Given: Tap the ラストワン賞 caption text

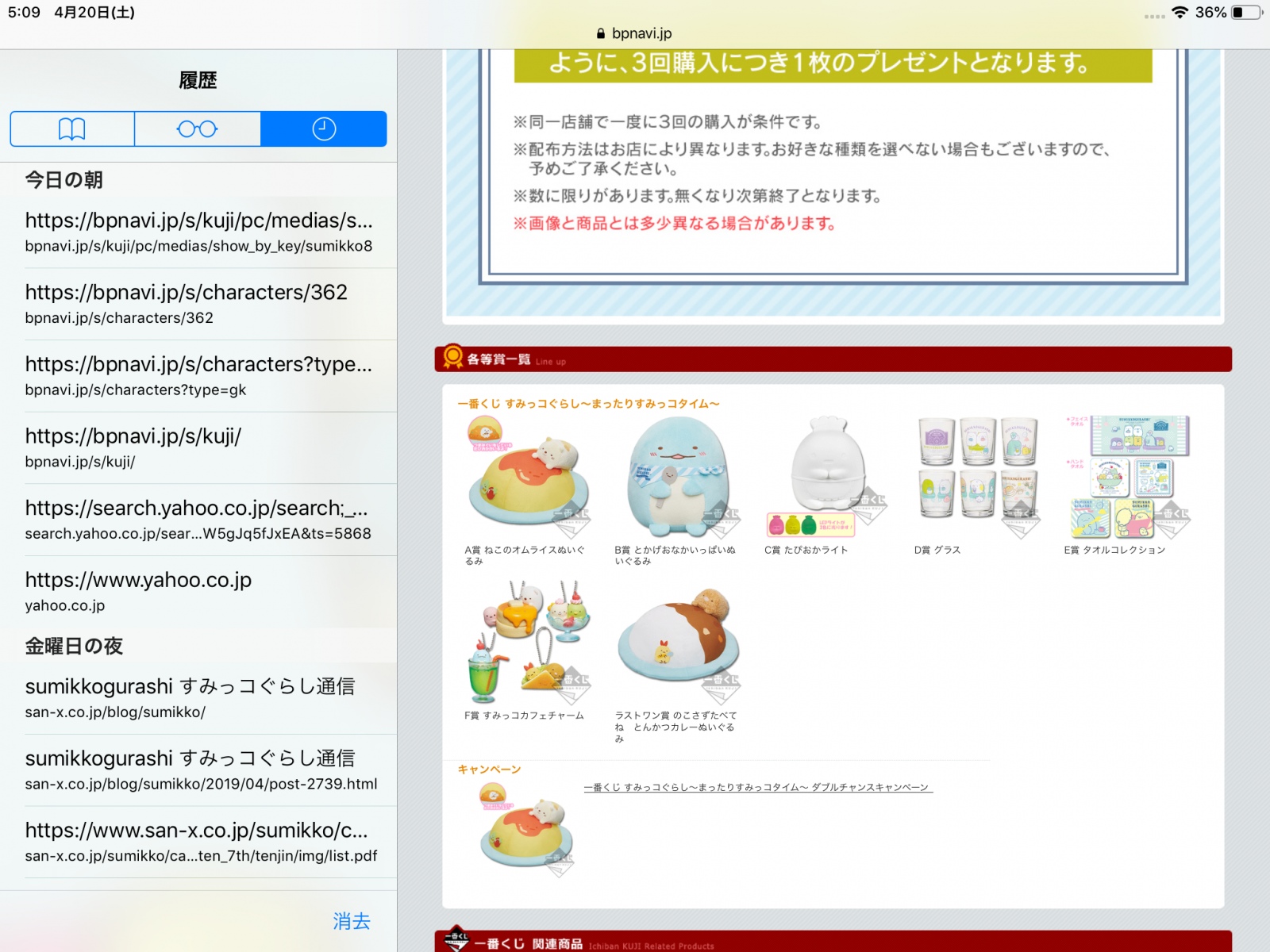Looking at the screenshot, I should coord(675,727).
